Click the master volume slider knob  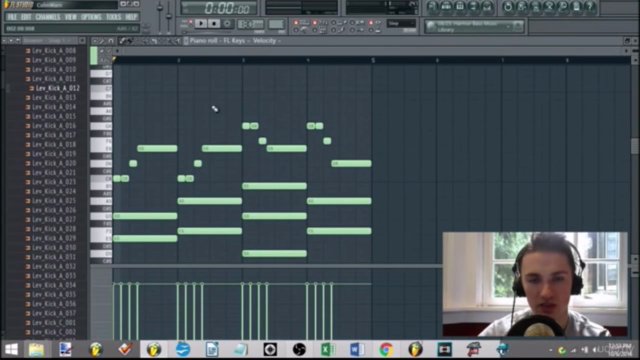(160, 8)
